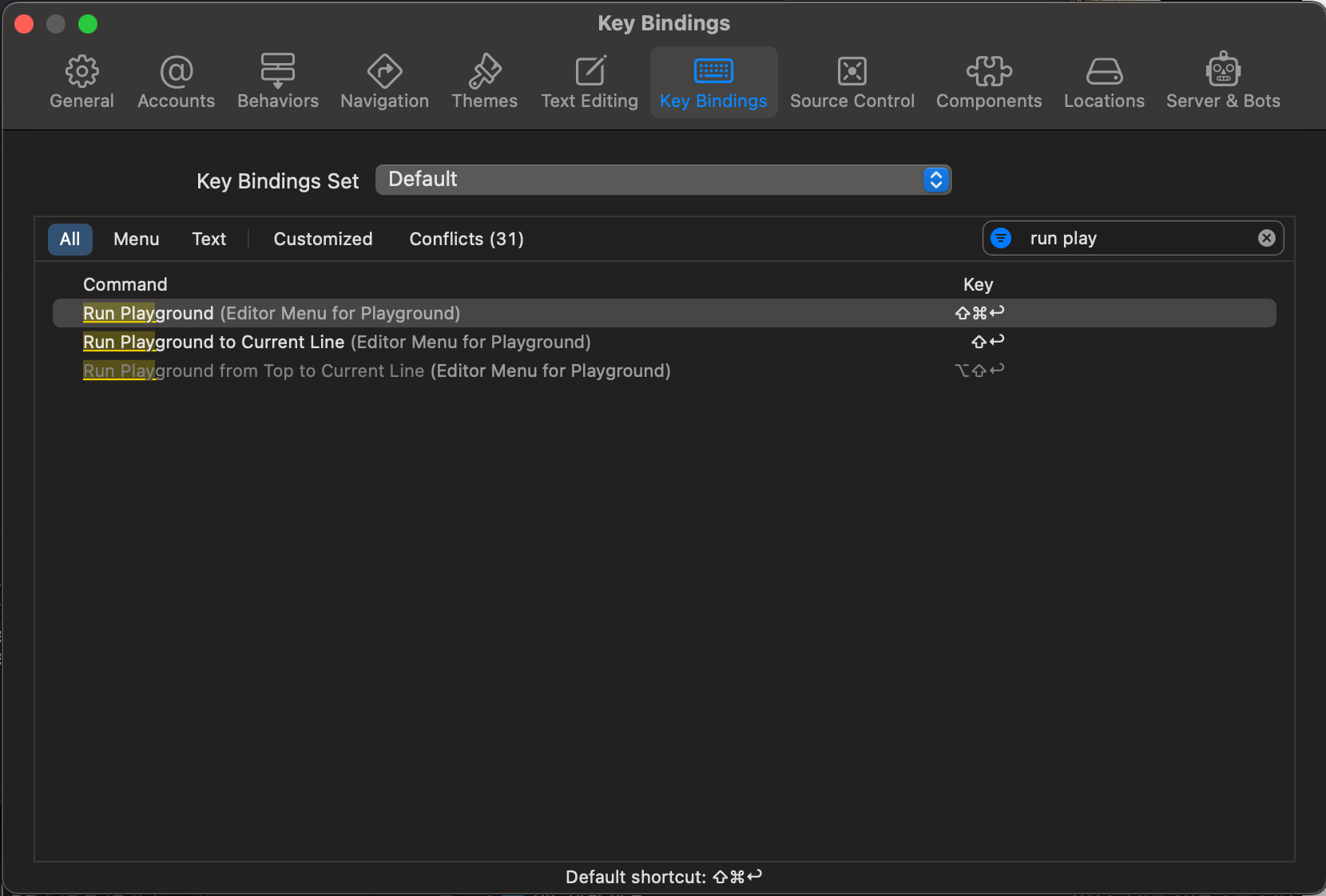The height and width of the screenshot is (896, 1326).
Task: Click the shortcut key for Run Playground
Action: click(x=979, y=313)
